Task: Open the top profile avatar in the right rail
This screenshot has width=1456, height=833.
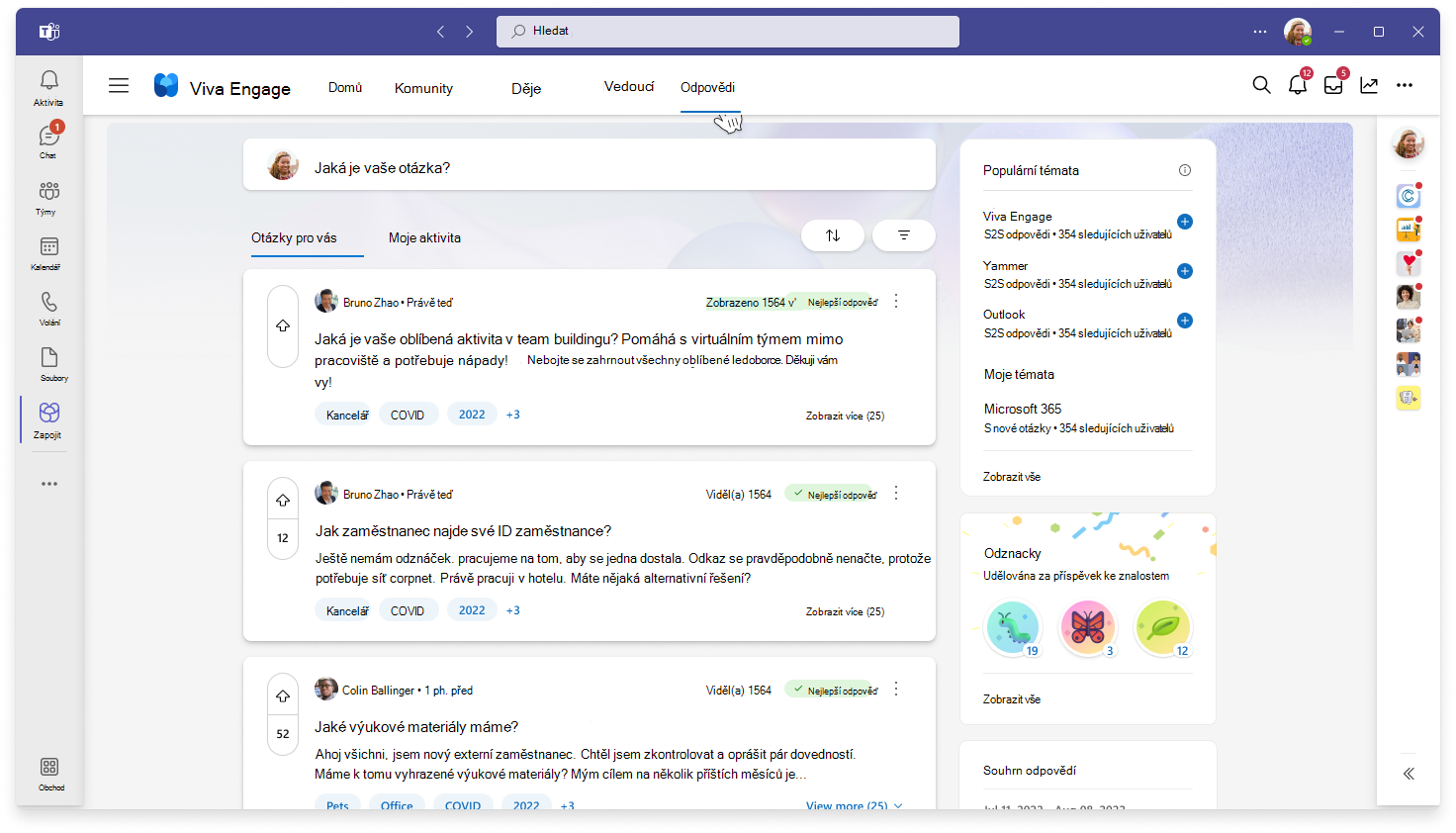Action: point(1409,143)
